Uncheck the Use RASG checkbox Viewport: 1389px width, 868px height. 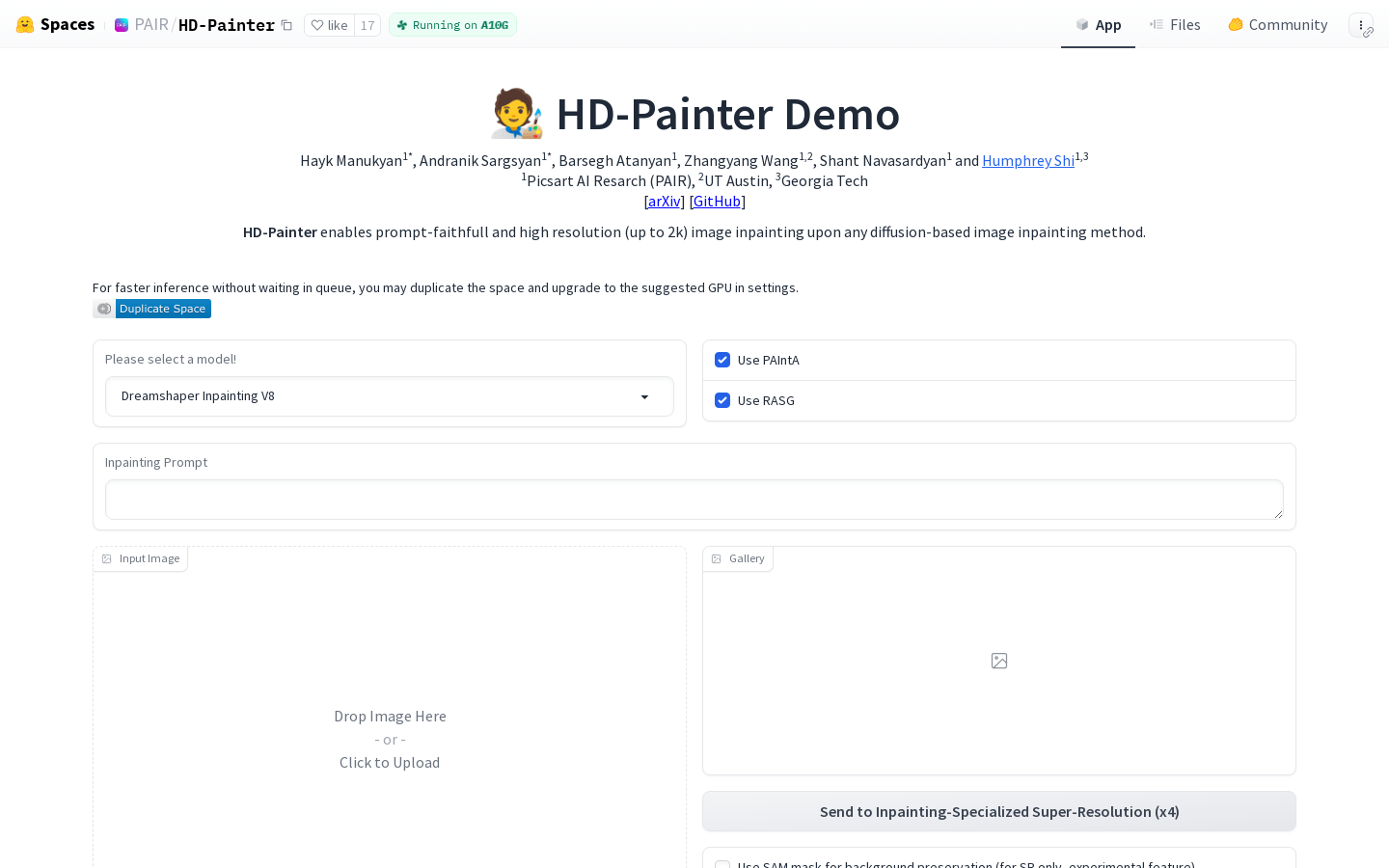tap(722, 400)
